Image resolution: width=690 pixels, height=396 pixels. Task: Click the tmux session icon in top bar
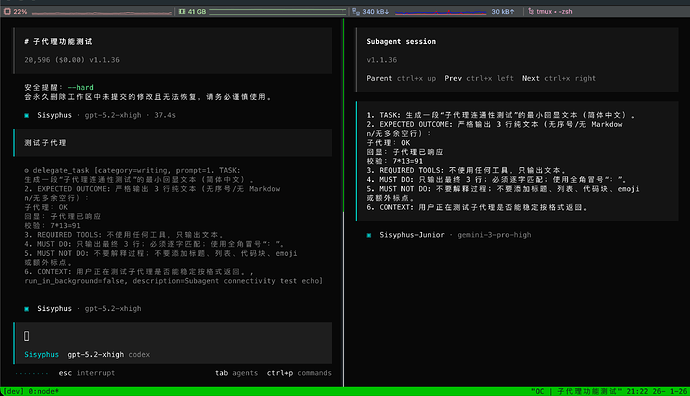531,11
